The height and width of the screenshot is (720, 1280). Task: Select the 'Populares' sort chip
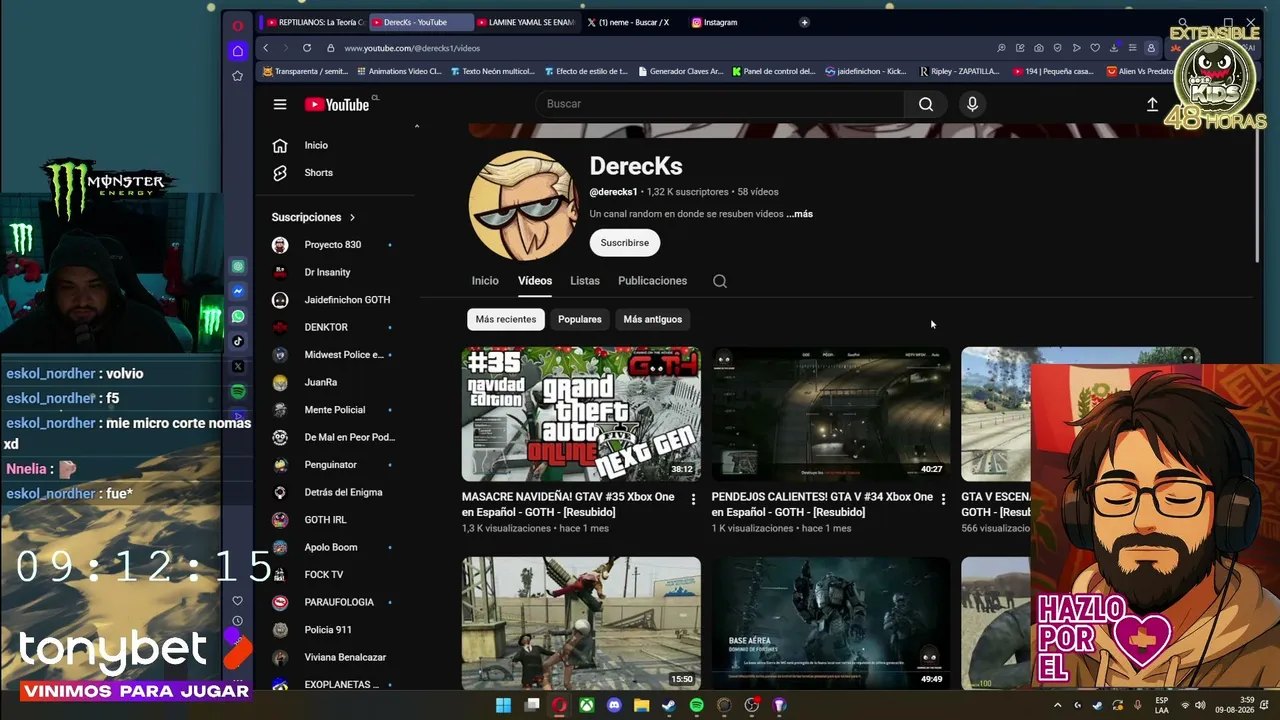(580, 319)
